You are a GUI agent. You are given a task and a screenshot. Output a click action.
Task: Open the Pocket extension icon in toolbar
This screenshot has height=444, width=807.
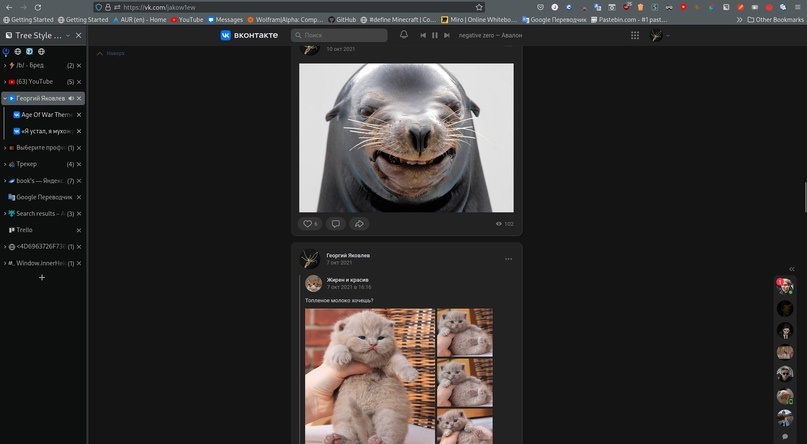(540, 7)
